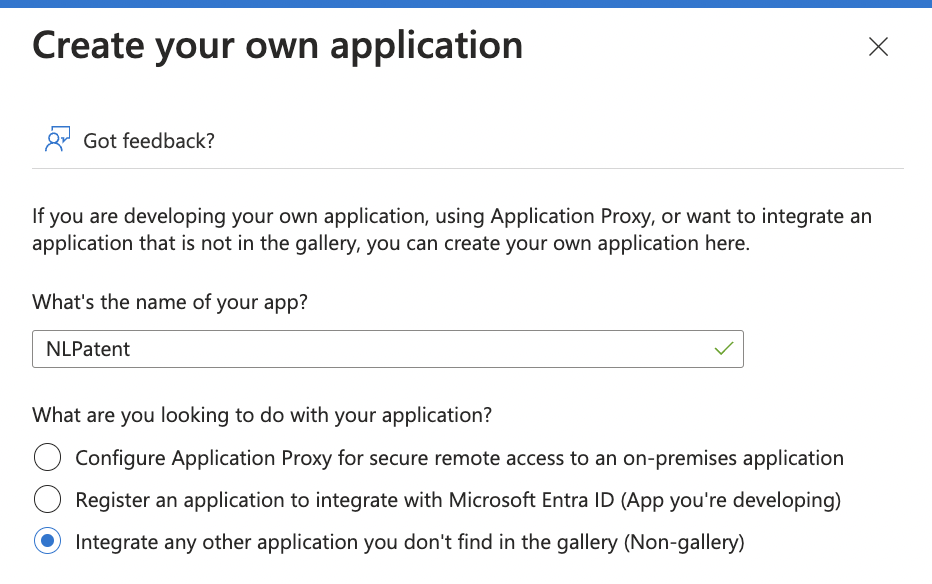Click the words App you're developing
Image resolution: width=932 pixels, height=584 pixels.
[731, 500]
